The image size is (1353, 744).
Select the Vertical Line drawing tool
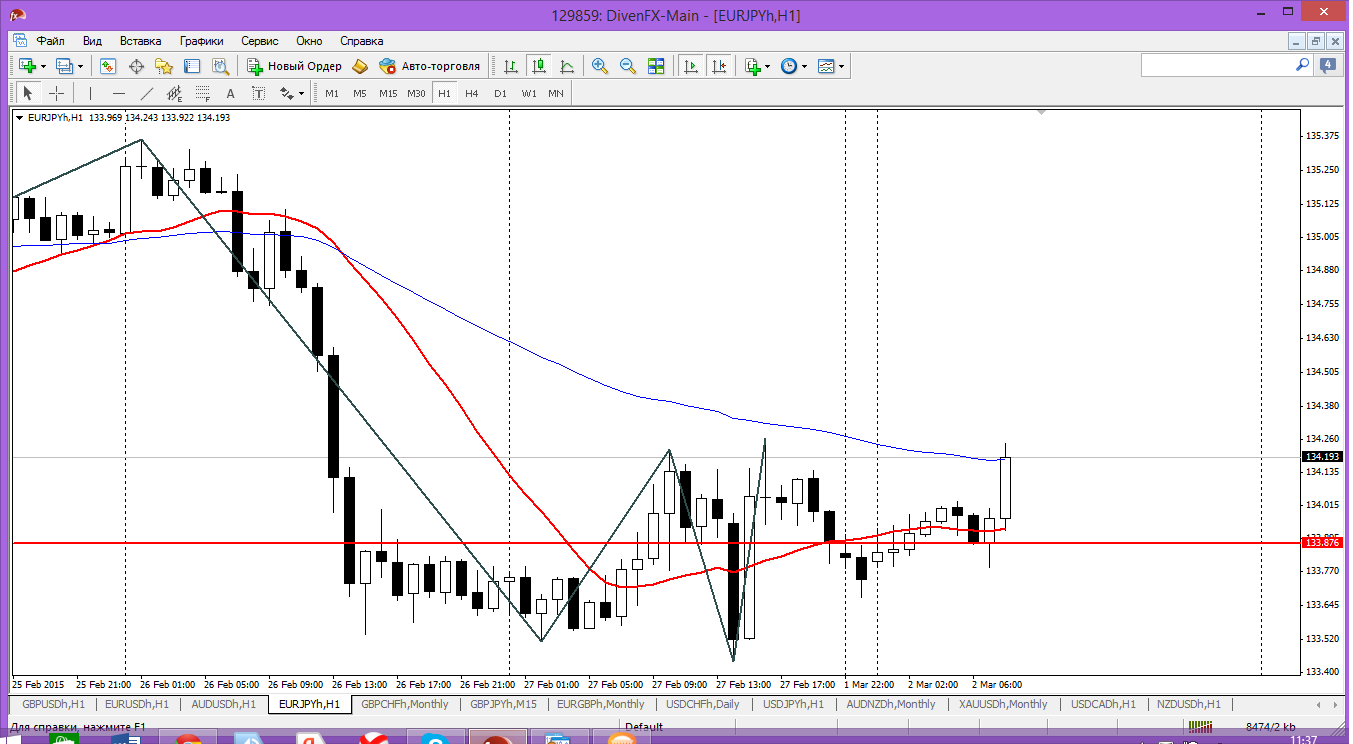coord(90,93)
